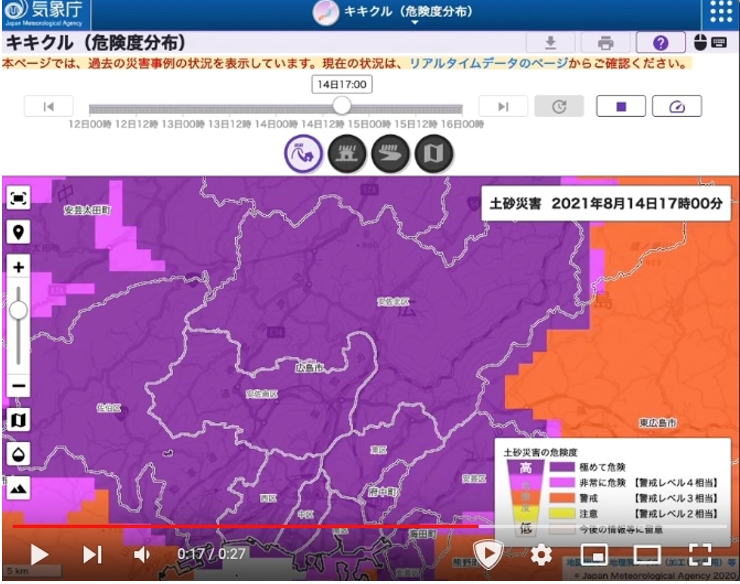
Task: Click the map zoom slider handle
Action: 19,310
